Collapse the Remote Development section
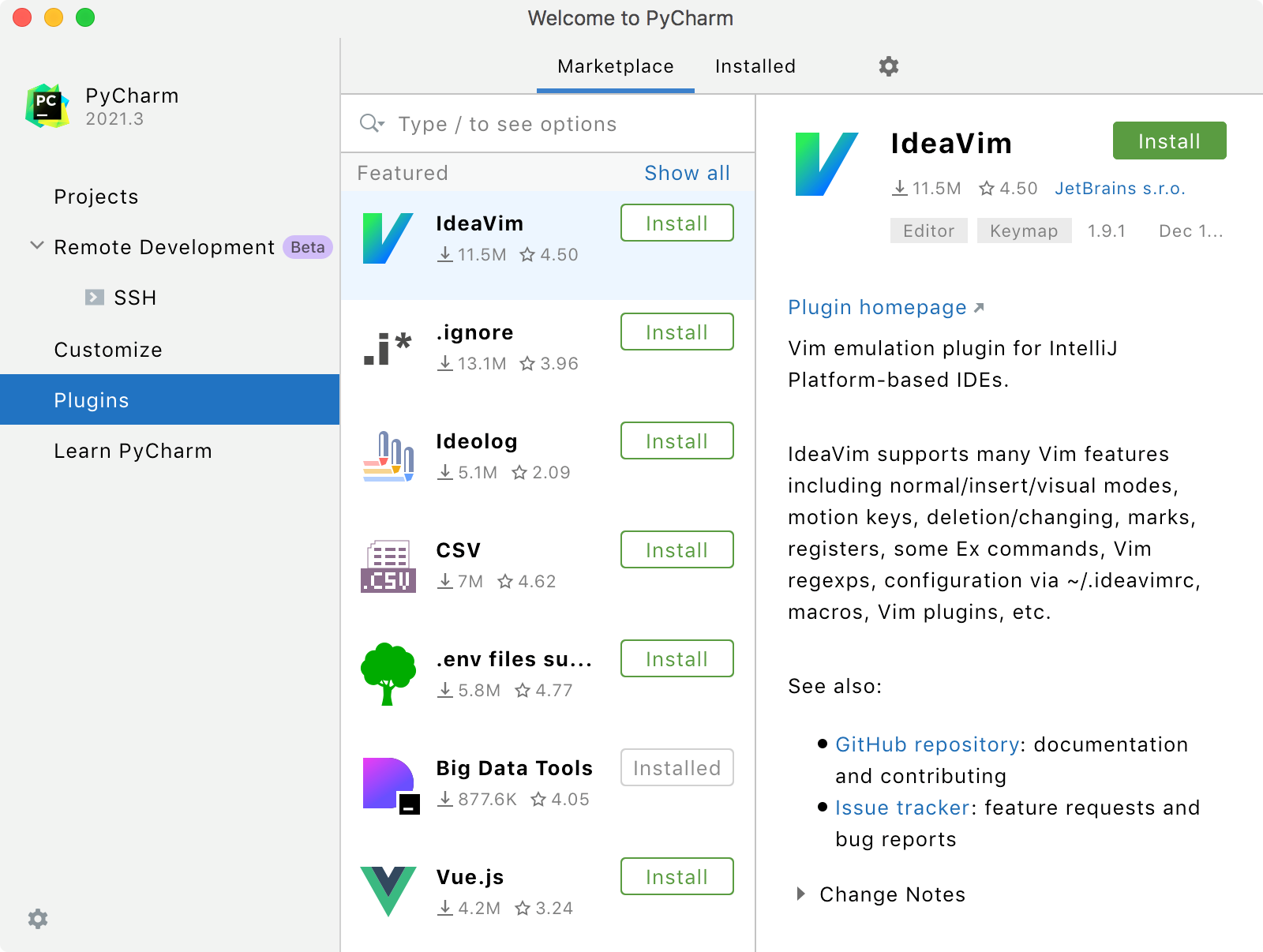 [36, 245]
